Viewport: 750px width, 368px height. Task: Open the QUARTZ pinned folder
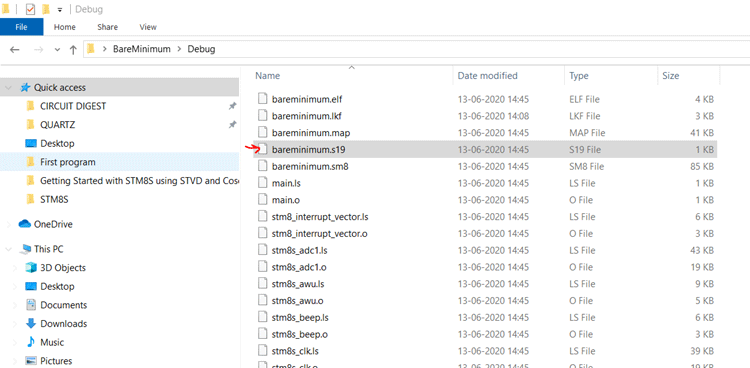click(57, 125)
